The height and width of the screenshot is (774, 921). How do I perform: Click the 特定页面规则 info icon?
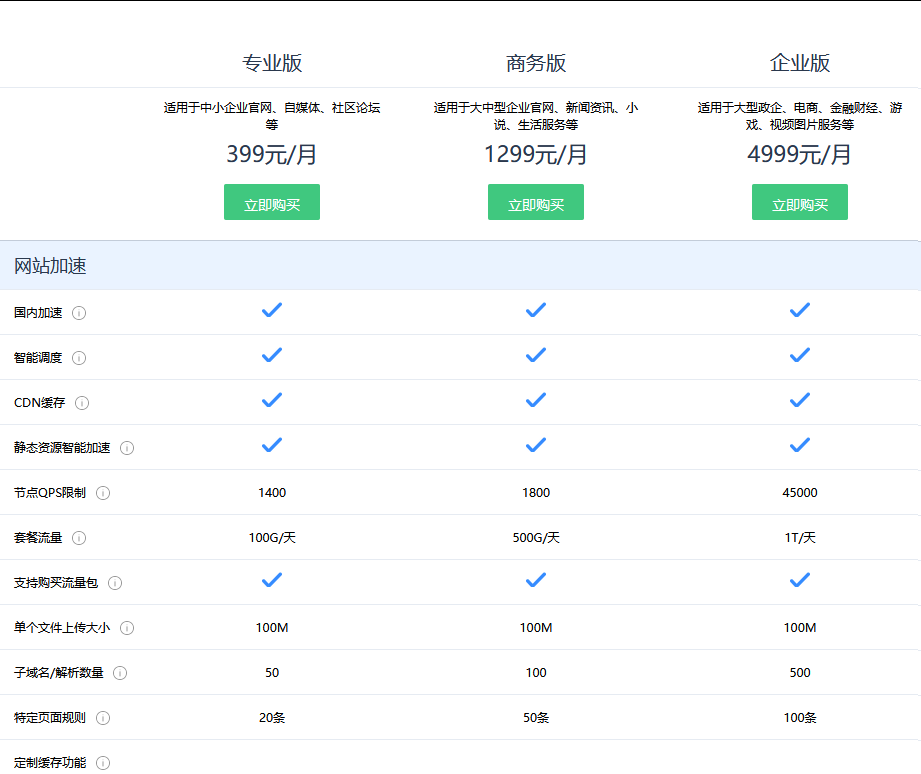click(103, 718)
